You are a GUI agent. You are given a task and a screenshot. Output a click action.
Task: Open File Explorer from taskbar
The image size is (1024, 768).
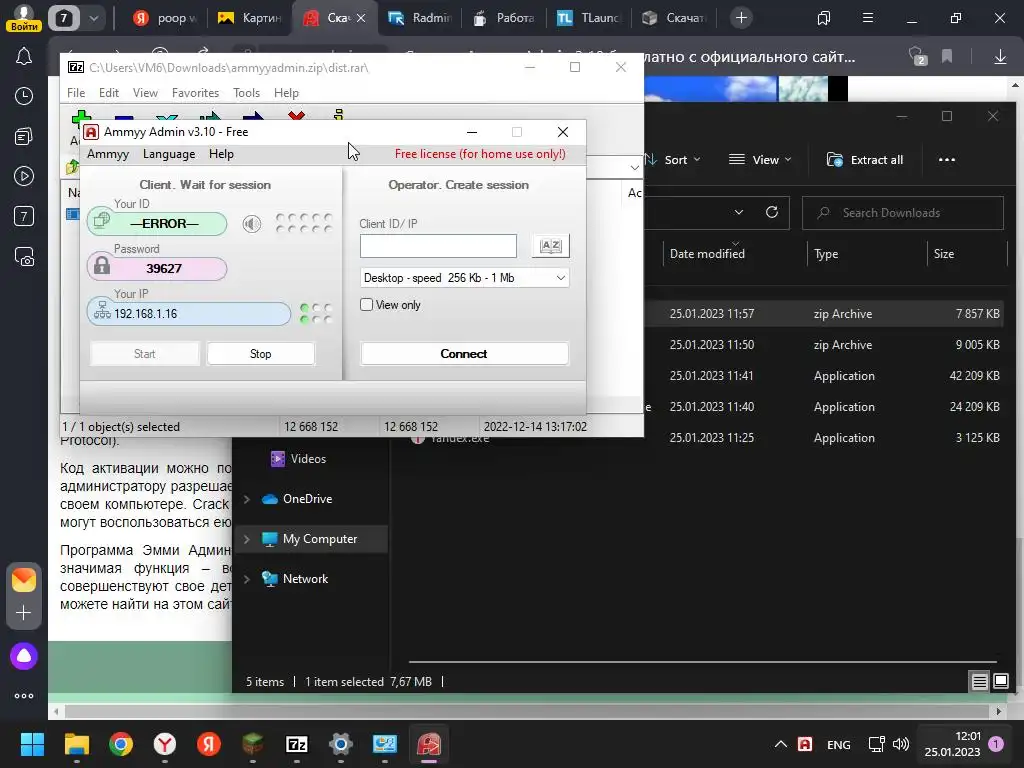tap(77, 744)
